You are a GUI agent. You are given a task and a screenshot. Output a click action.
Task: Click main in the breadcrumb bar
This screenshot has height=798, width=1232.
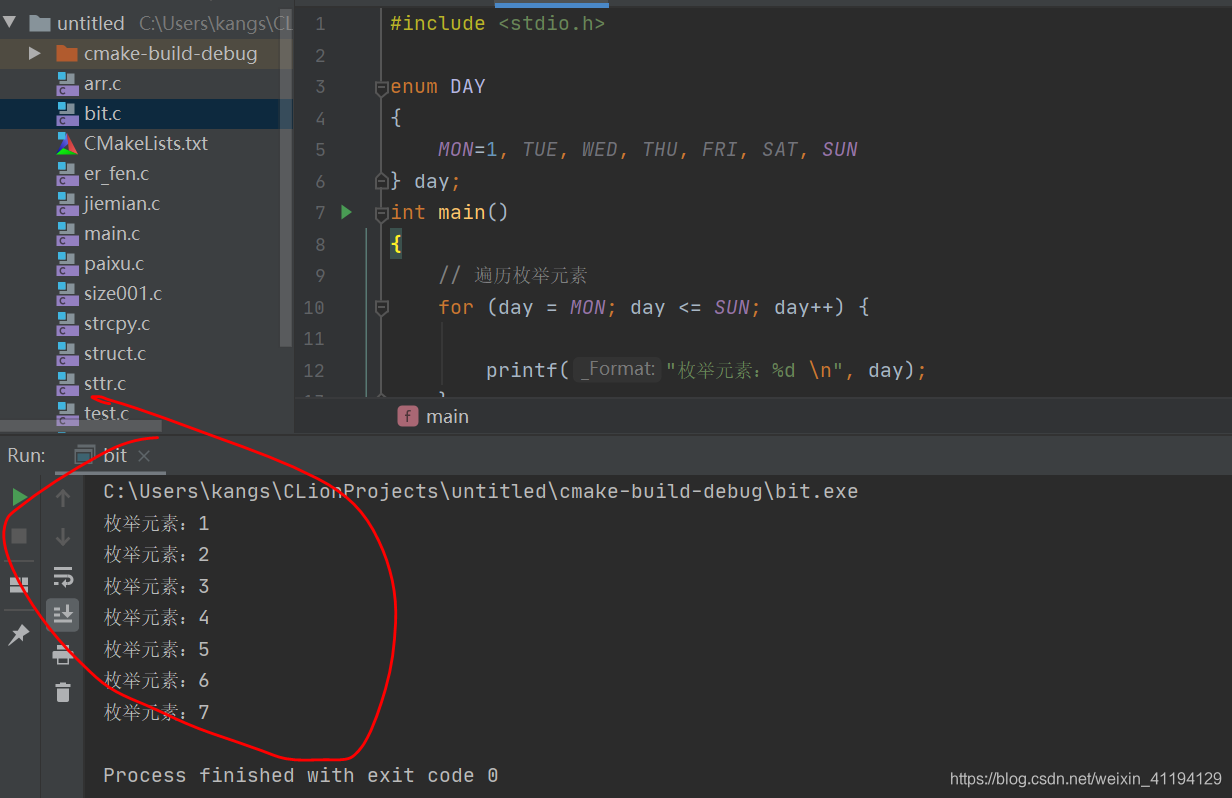(447, 416)
